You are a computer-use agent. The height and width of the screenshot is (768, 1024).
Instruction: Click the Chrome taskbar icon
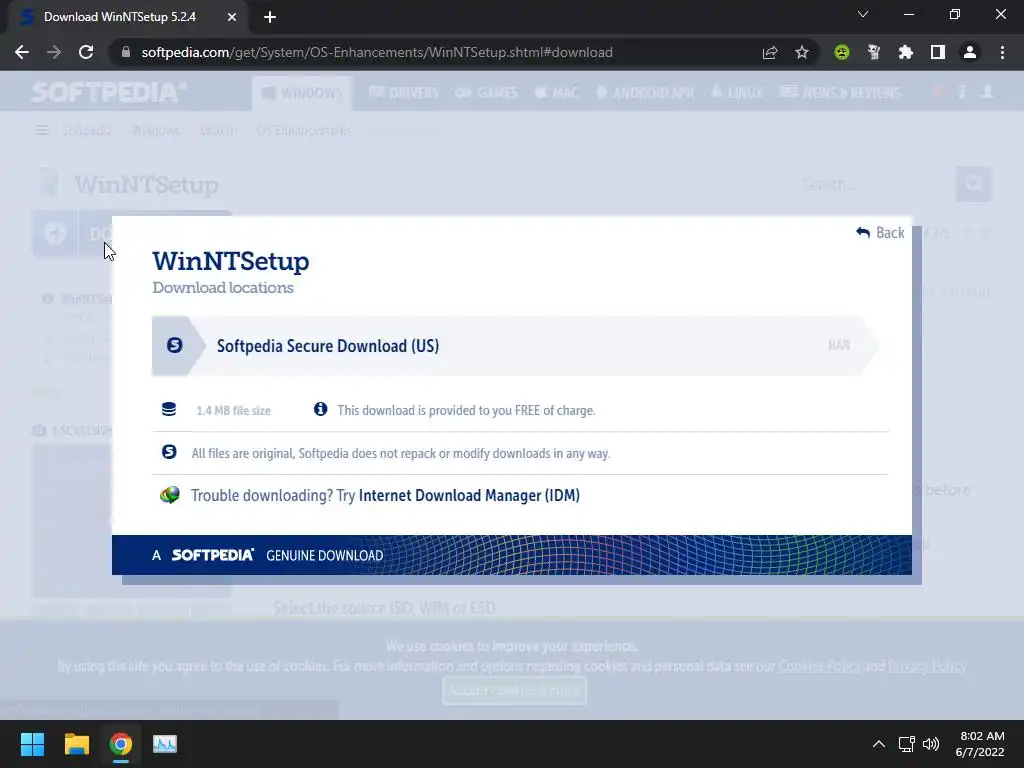click(x=121, y=744)
